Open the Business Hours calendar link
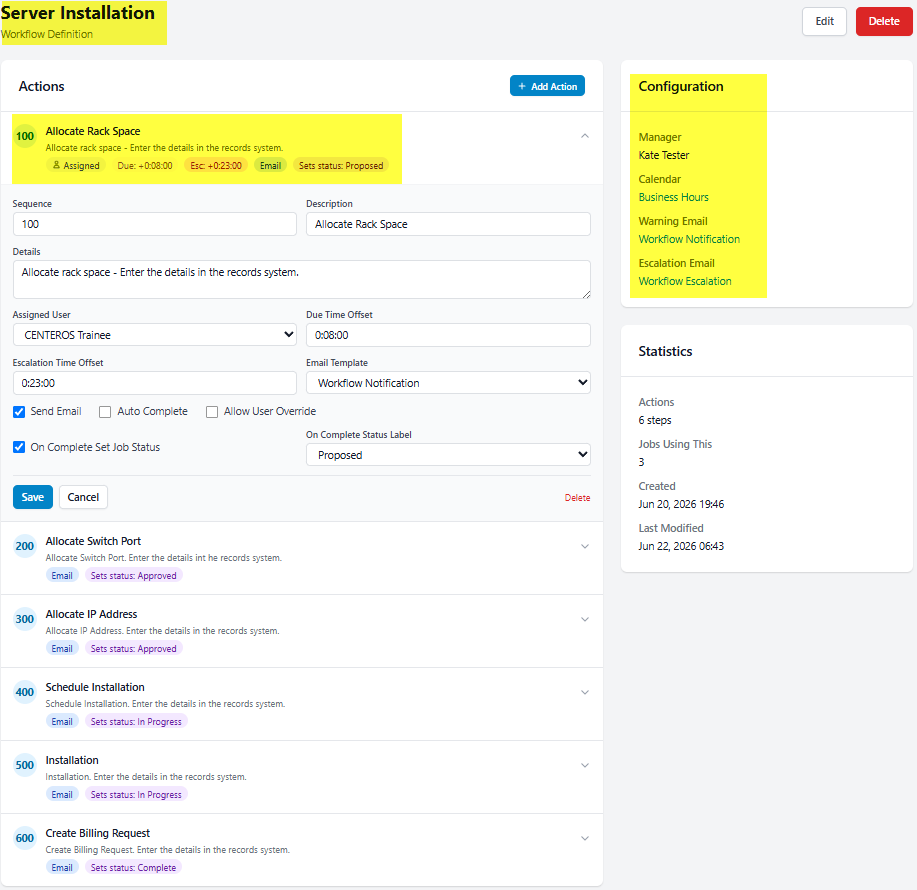This screenshot has width=917, height=890. coord(673,197)
